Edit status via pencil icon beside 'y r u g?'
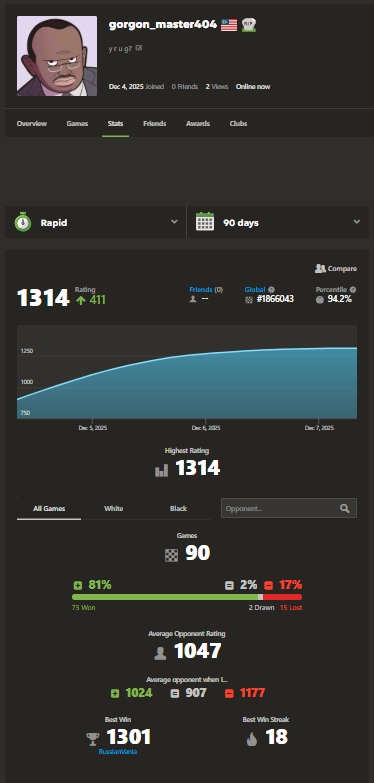This screenshot has height=783, width=374. pyautogui.click(x=139, y=48)
